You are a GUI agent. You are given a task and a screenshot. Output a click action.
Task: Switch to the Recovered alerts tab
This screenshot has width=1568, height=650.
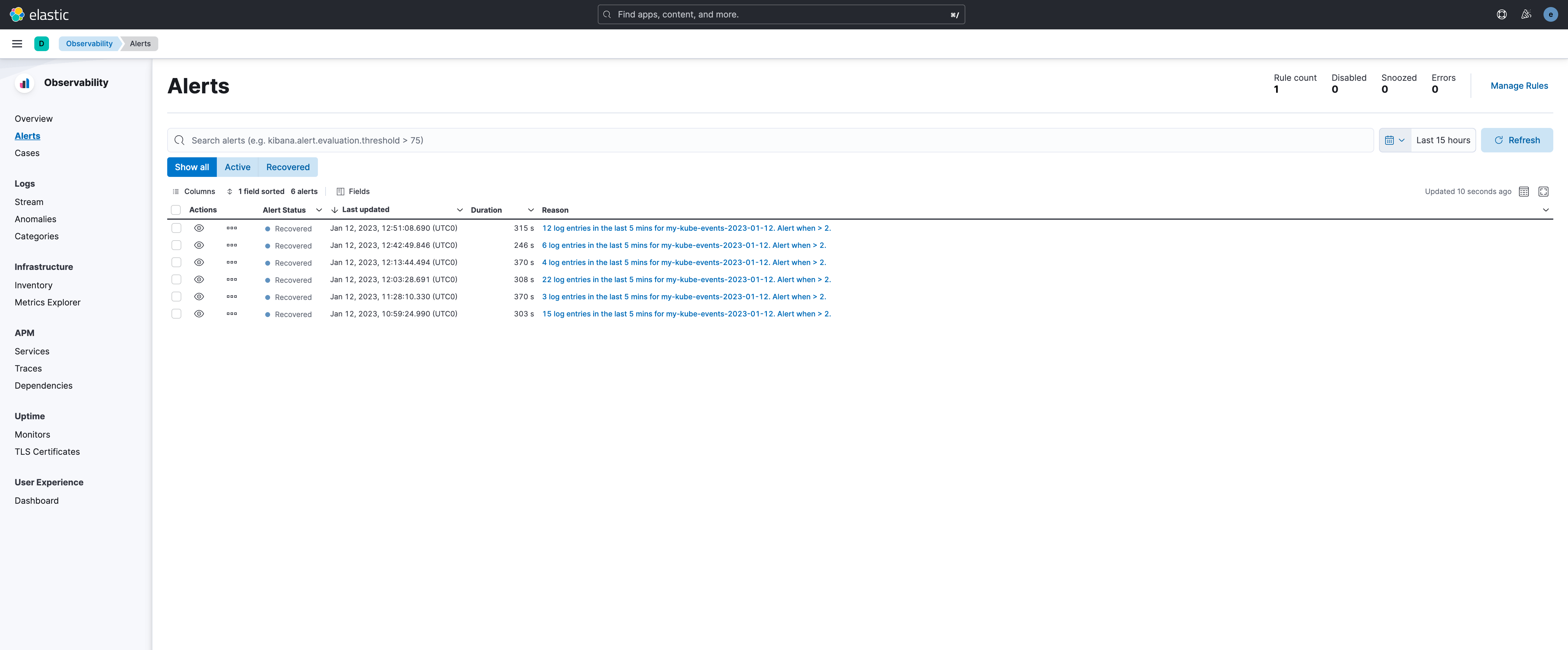287,166
